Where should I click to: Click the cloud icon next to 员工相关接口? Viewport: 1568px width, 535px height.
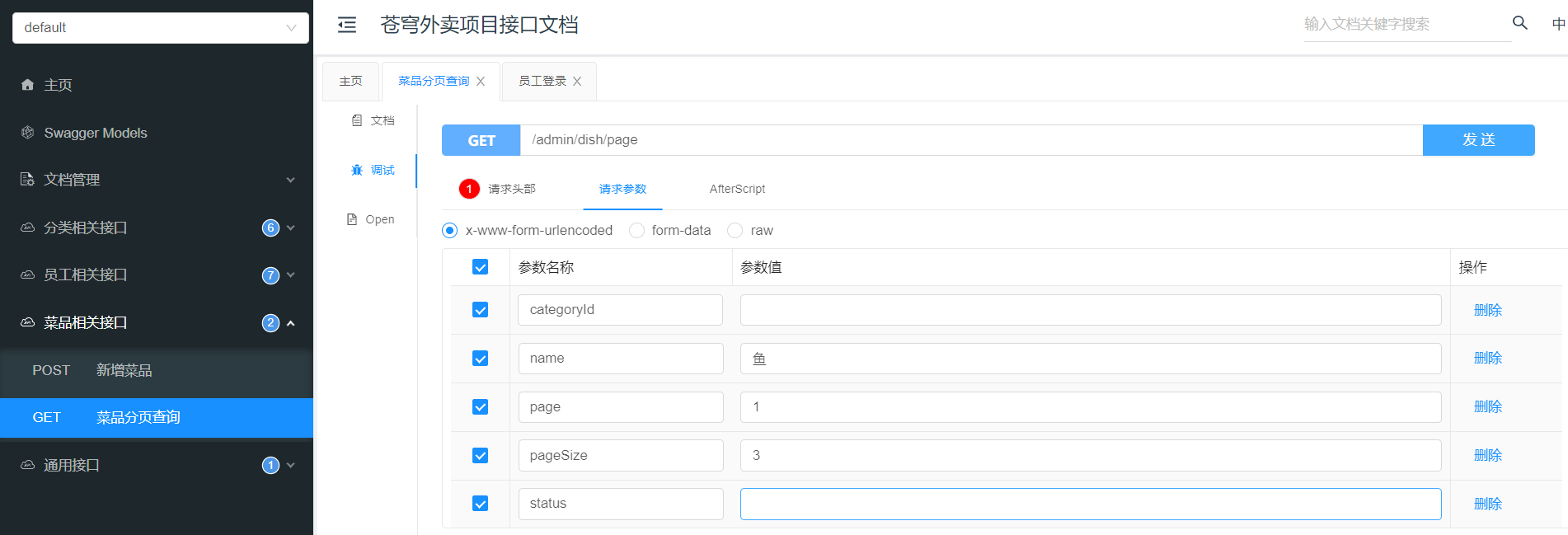click(27, 275)
